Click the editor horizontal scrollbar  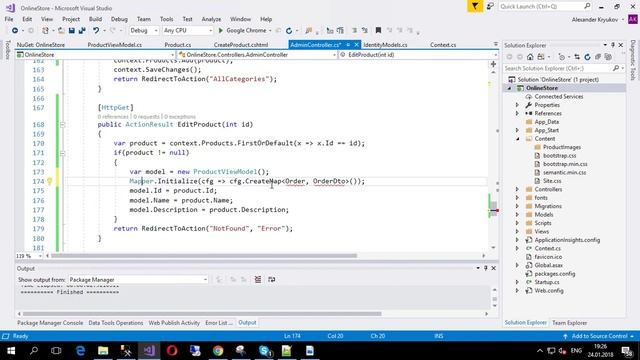204,256
